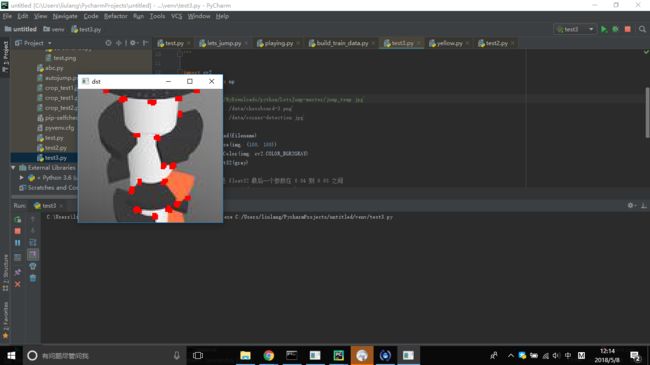Viewport: 650px width, 365px height.
Task: Select test2.py in the project tree
Action: click(52, 148)
